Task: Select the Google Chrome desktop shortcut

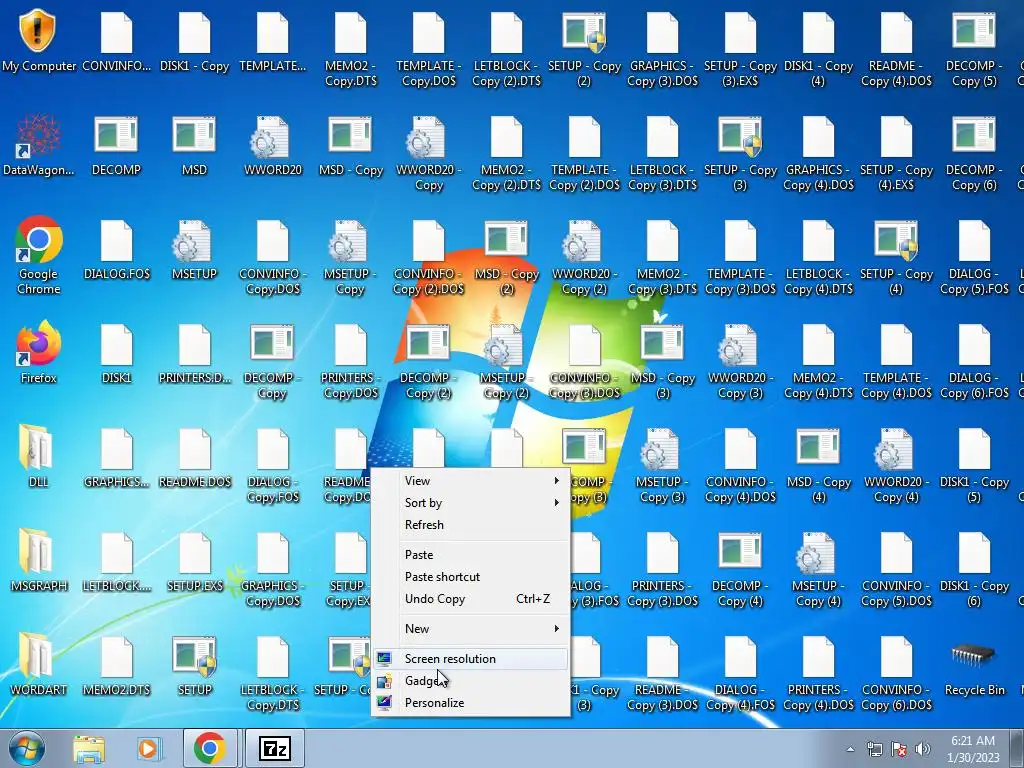Action: (39, 255)
